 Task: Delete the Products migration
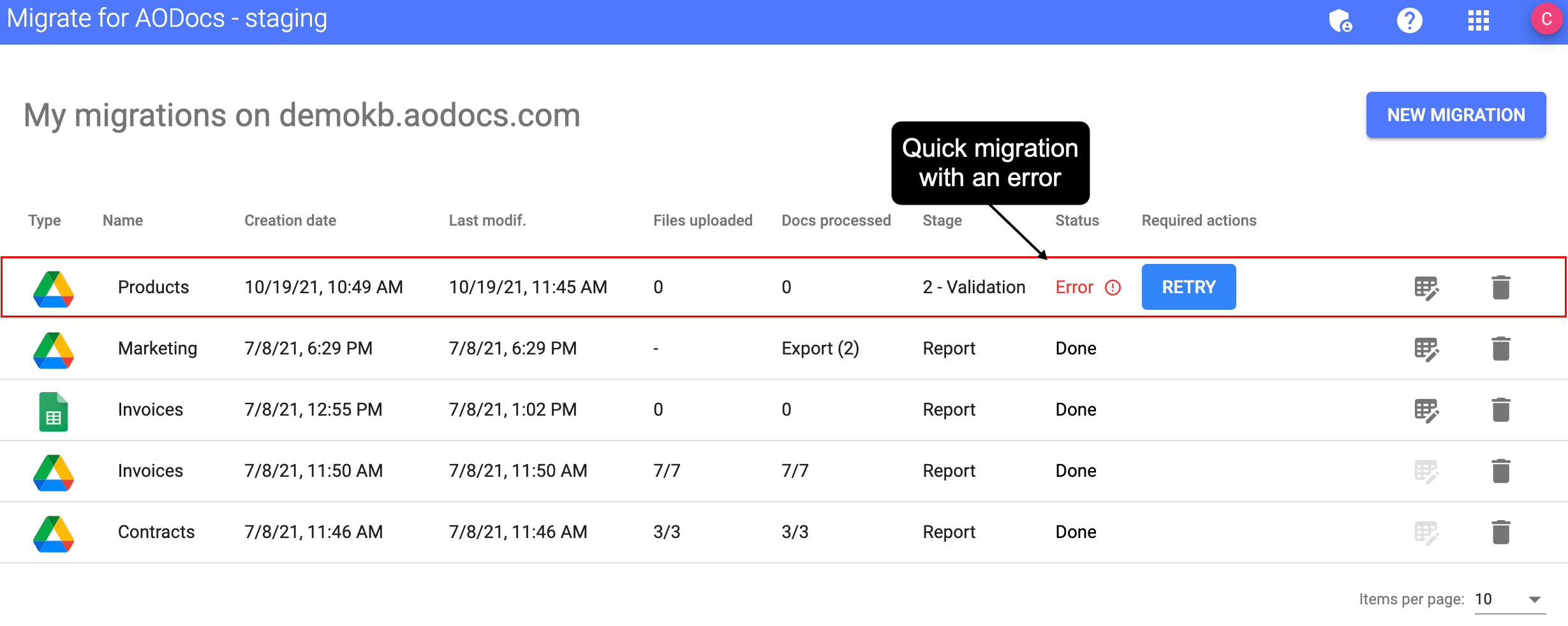[x=1501, y=288]
